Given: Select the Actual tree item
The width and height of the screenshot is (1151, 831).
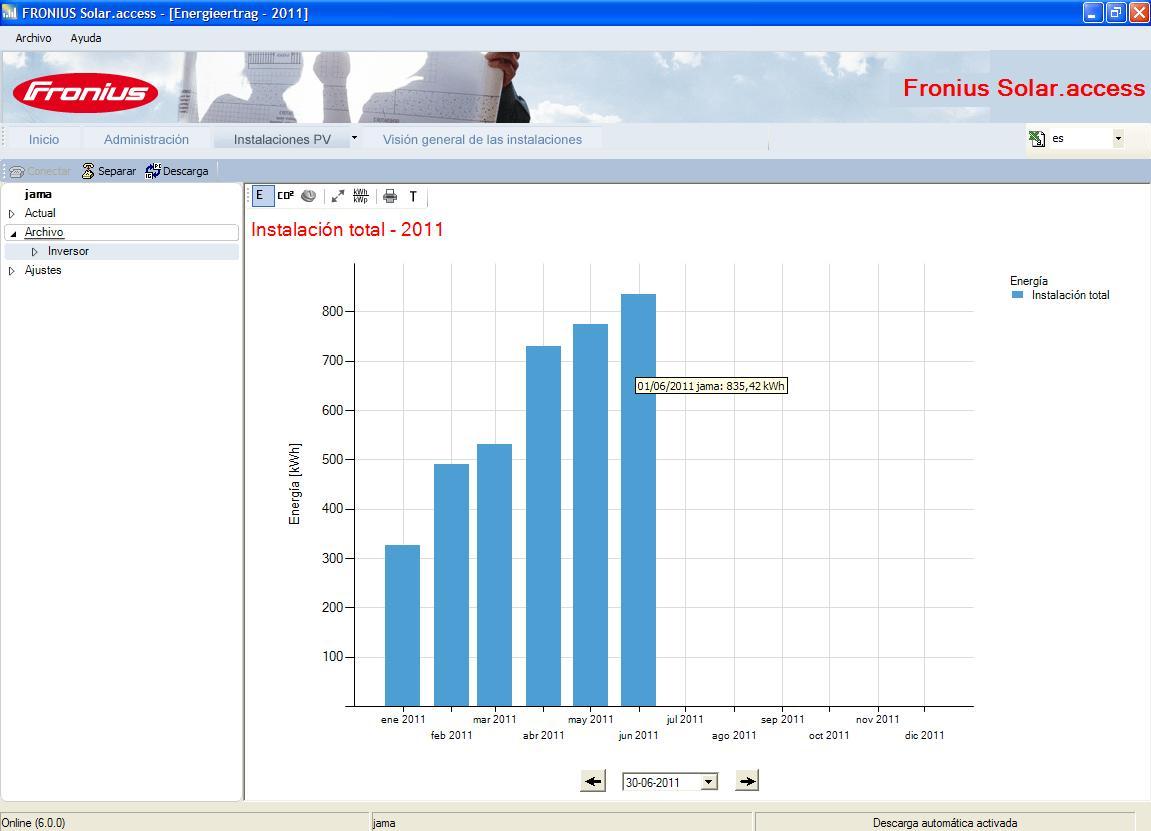Looking at the screenshot, I should (40, 213).
